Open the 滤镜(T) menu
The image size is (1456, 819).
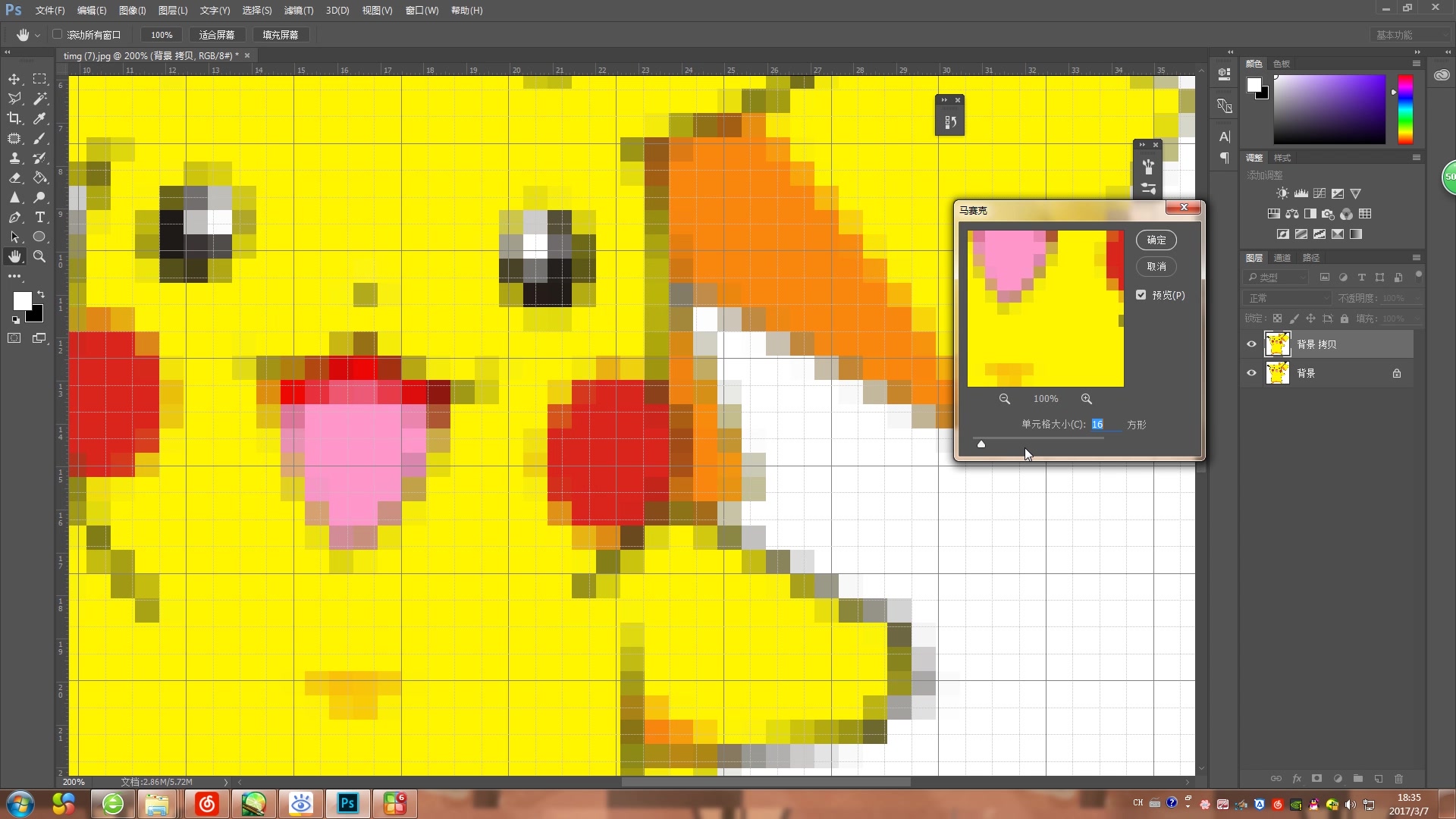click(299, 11)
